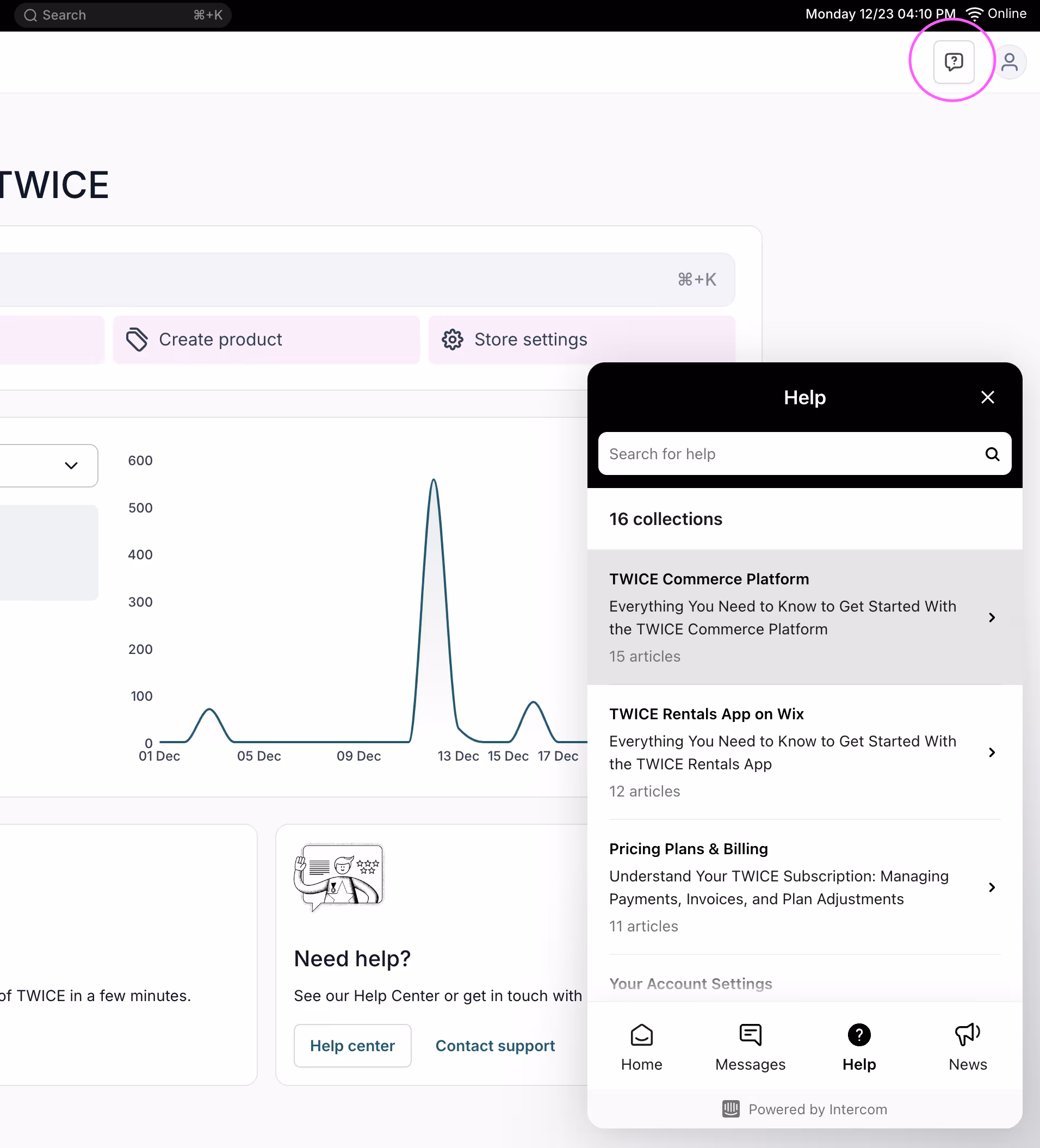Click the 11 articles count
The height and width of the screenshot is (1148, 1040).
click(x=643, y=926)
